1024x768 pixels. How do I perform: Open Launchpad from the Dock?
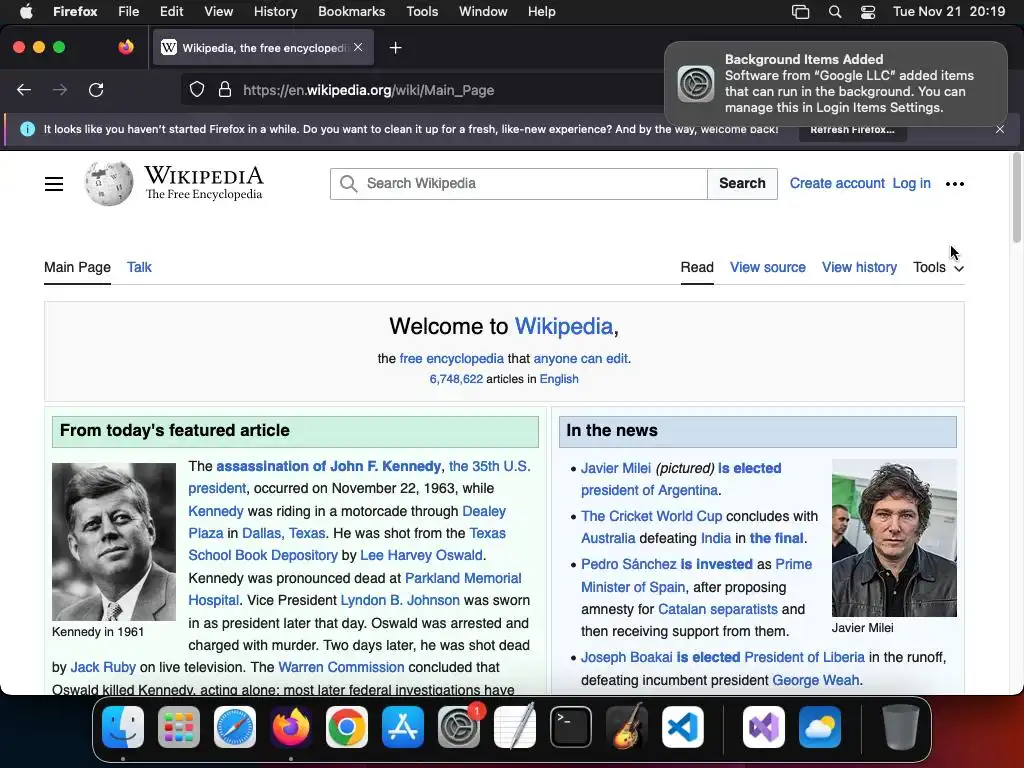pos(179,727)
